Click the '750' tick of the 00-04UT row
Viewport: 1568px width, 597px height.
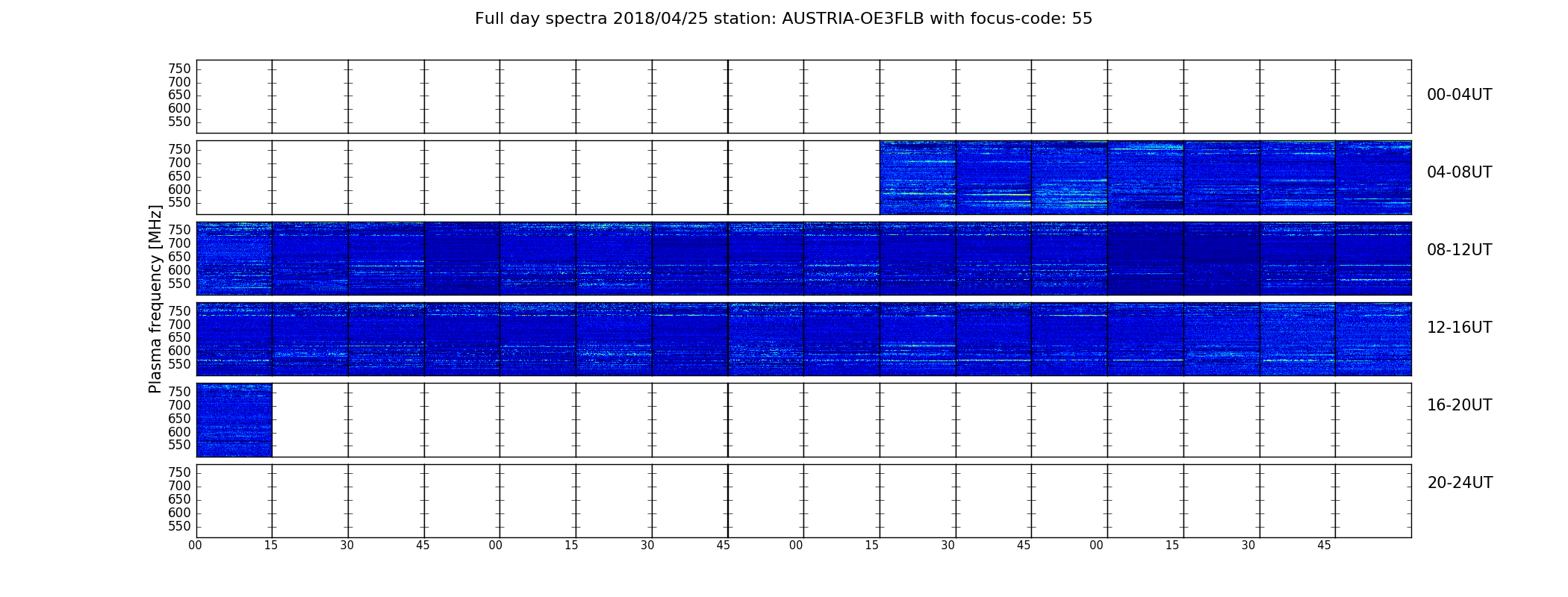point(179,69)
